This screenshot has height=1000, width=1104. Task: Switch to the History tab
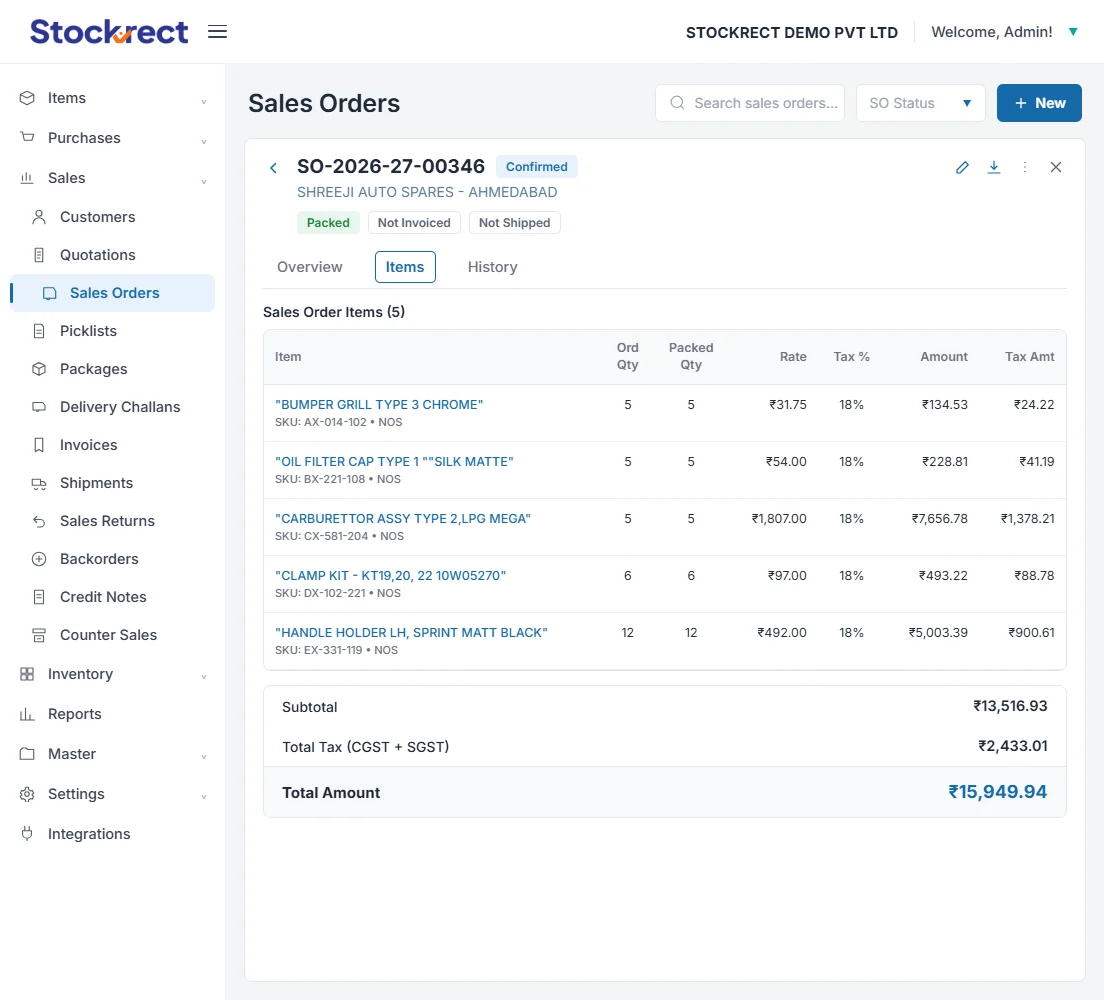[x=492, y=267]
